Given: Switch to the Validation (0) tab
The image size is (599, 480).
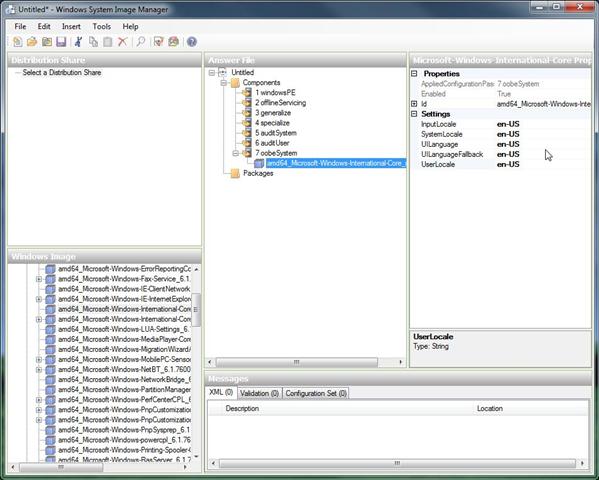Looking at the screenshot, I should (x=259, y=393).
